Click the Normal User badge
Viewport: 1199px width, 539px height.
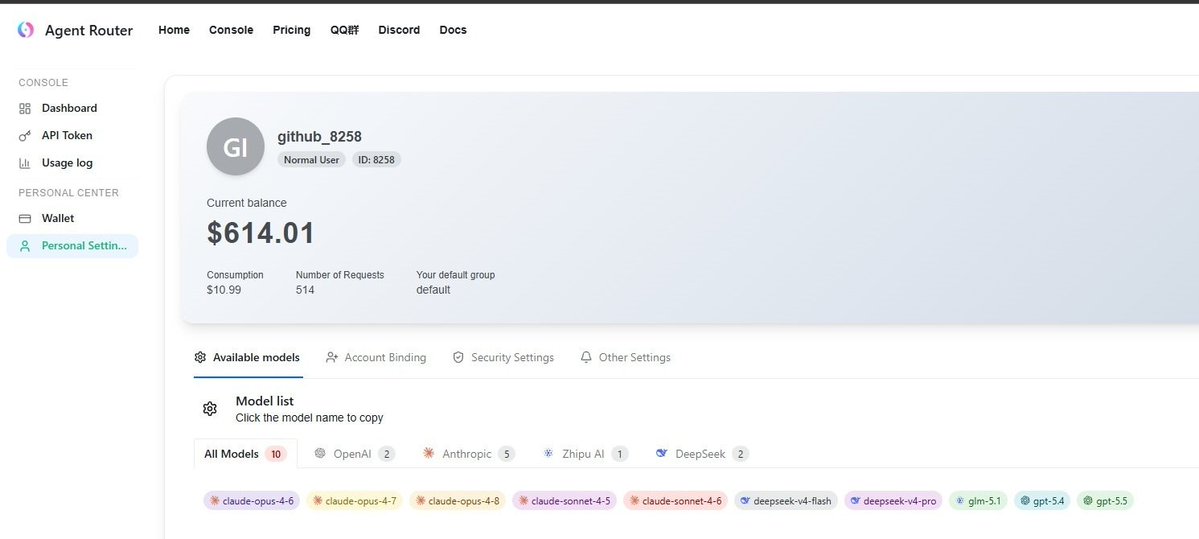click(x=311, y=160)
